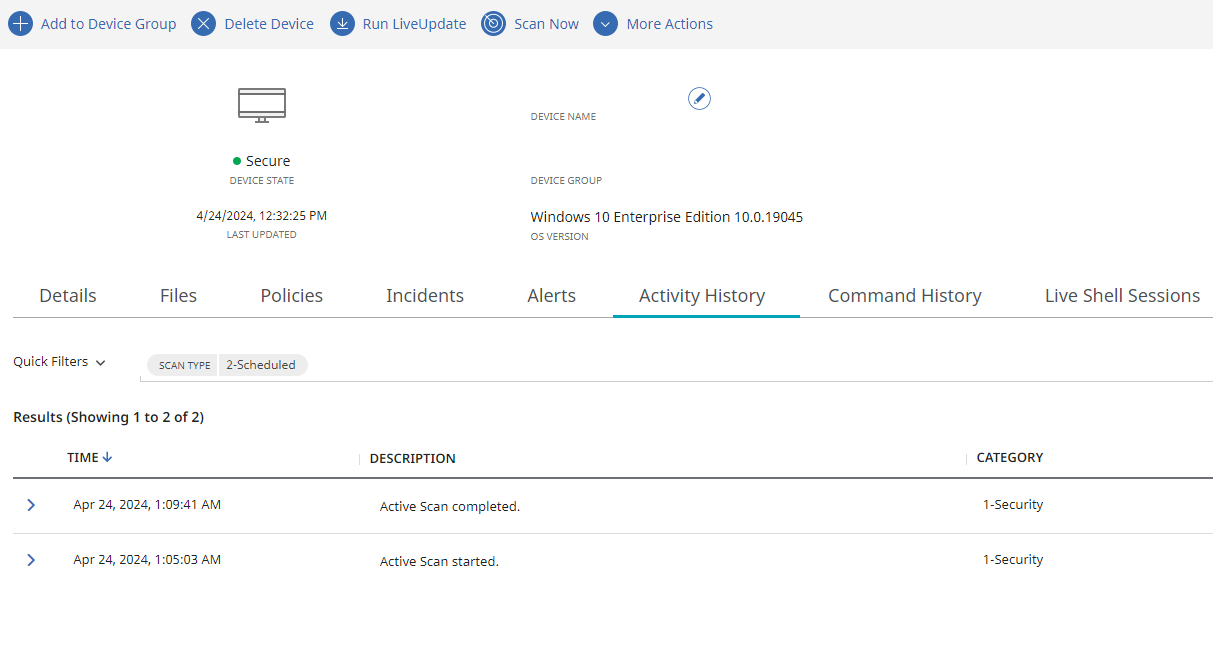Click the 2-Scheduled scan type filter chip

tap(261, 365)
